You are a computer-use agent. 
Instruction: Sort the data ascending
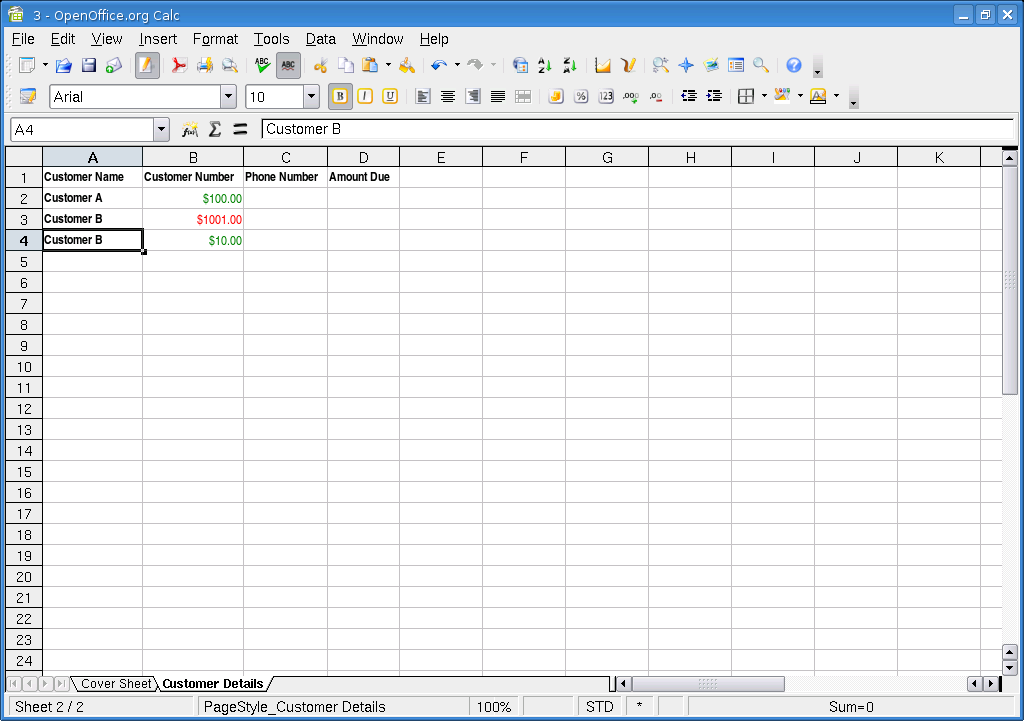545,66
